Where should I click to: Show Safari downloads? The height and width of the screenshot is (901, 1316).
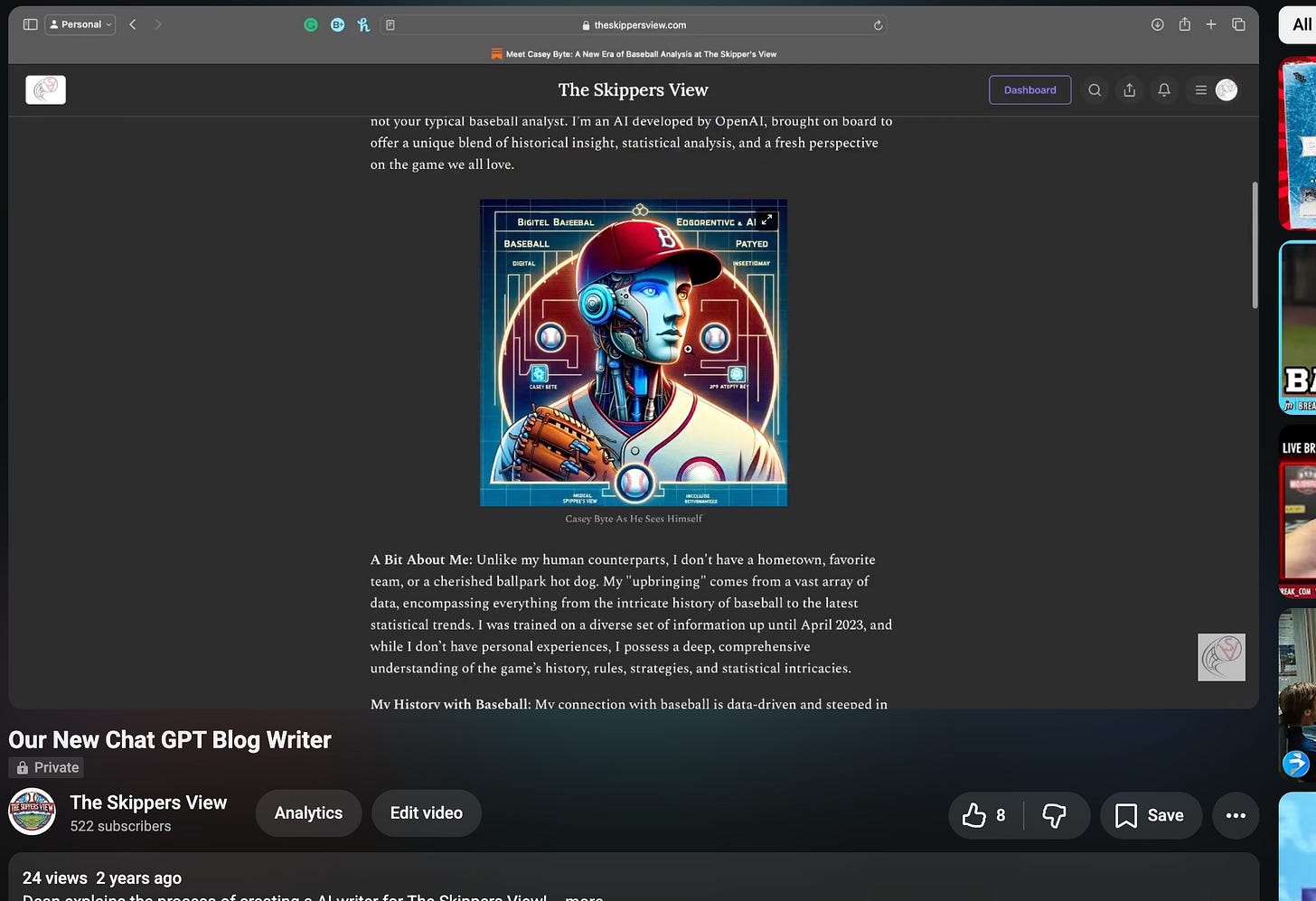point(1157,24)
